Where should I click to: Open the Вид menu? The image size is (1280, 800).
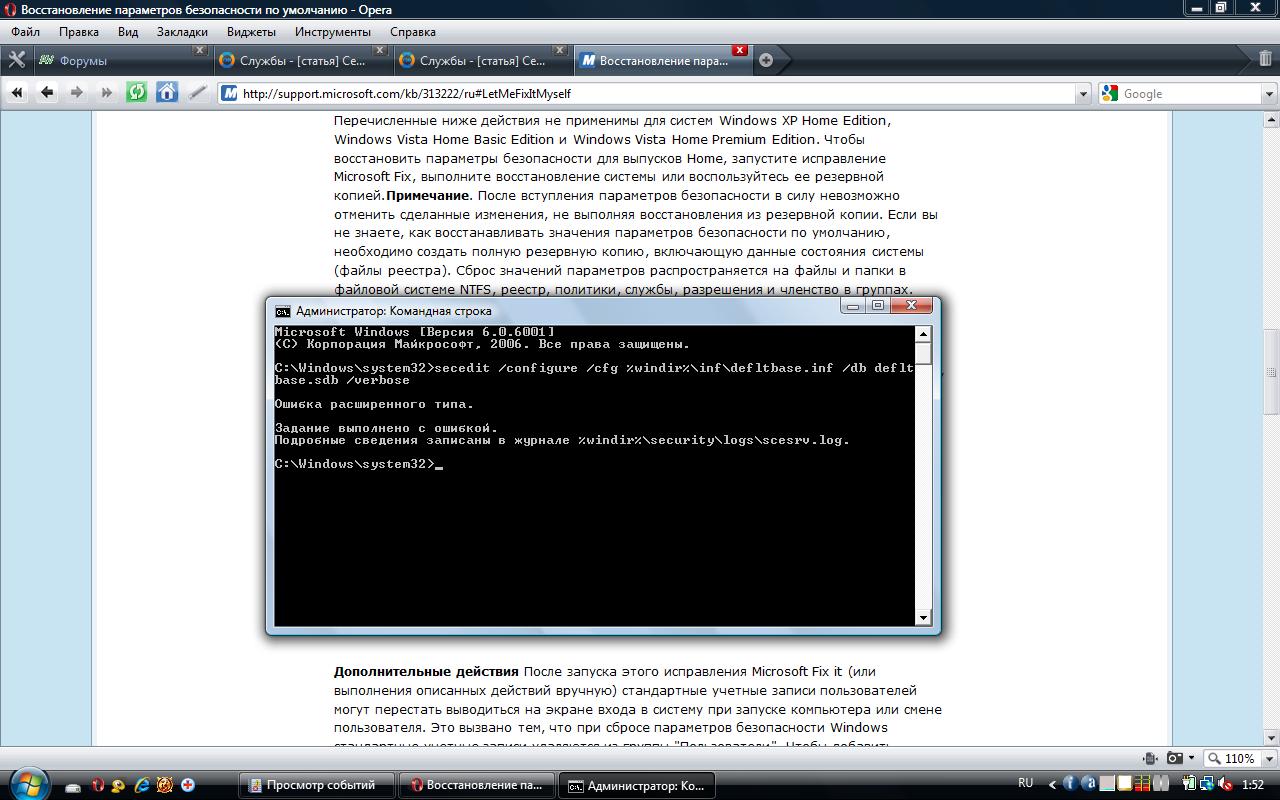tap(127, 32)
